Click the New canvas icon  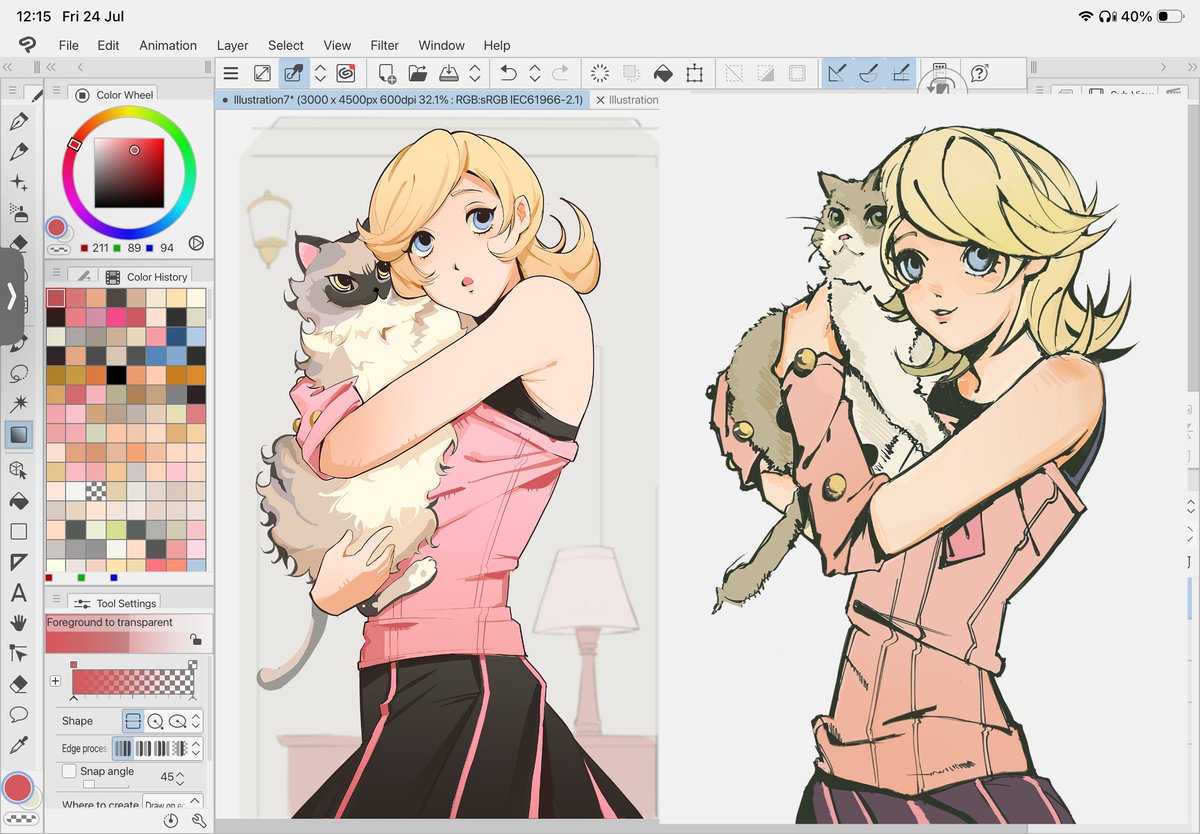[387, 73]
